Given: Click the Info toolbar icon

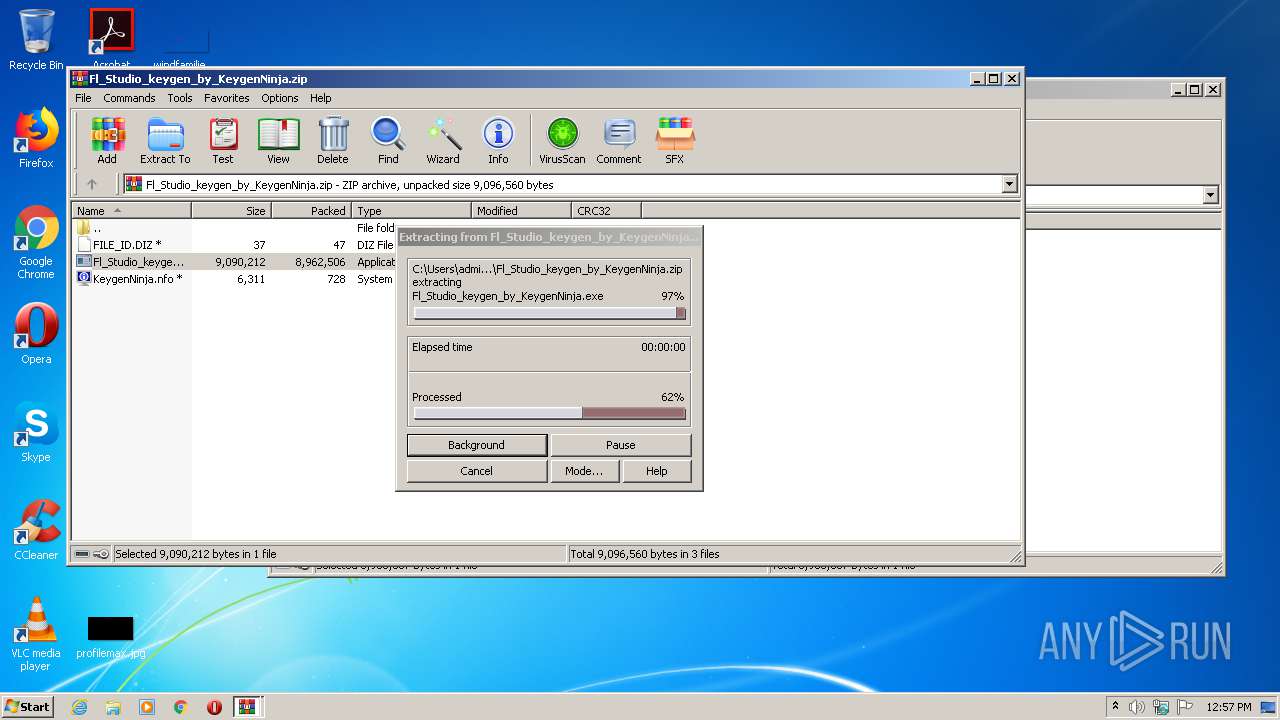Looking at the screenshot, I should [x=498, y=140].
